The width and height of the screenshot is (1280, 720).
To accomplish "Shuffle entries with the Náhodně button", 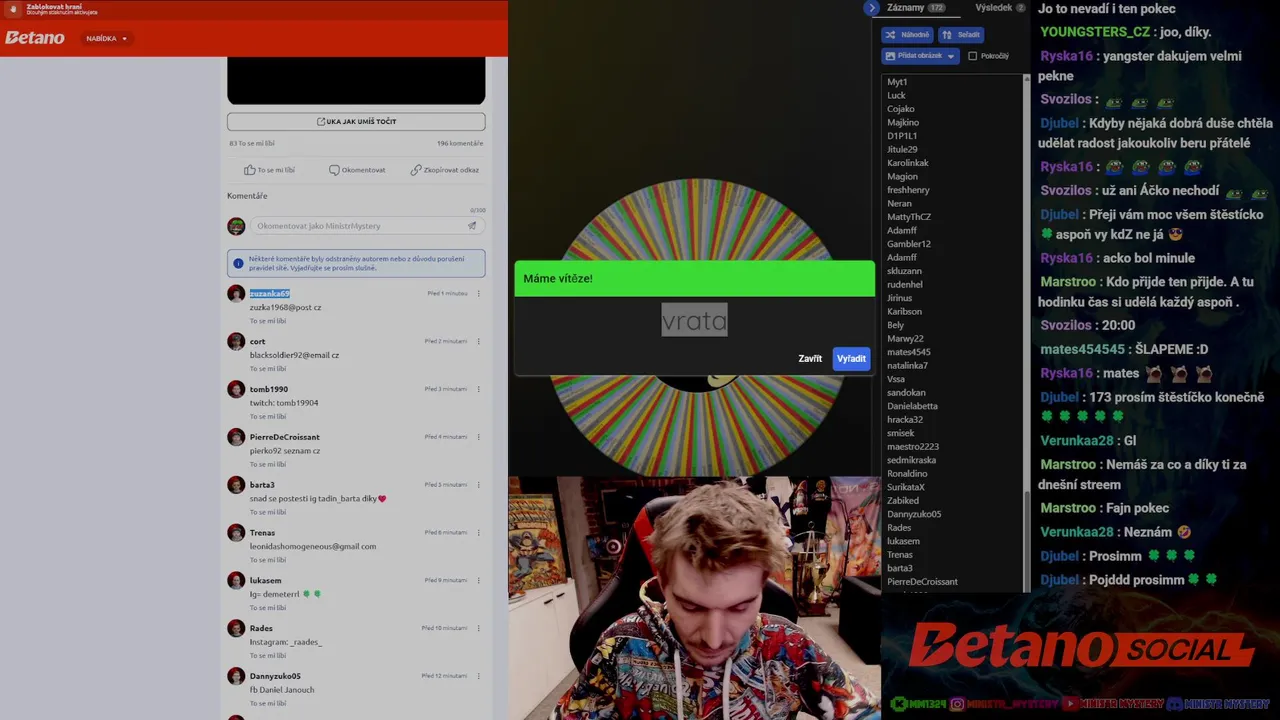I will point(908,34).
